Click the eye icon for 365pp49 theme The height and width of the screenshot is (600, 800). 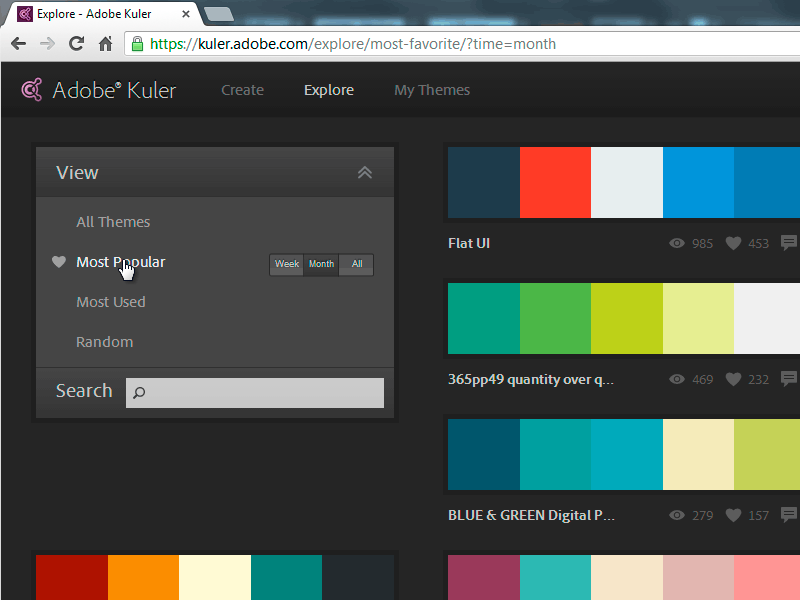pos(677,379)
